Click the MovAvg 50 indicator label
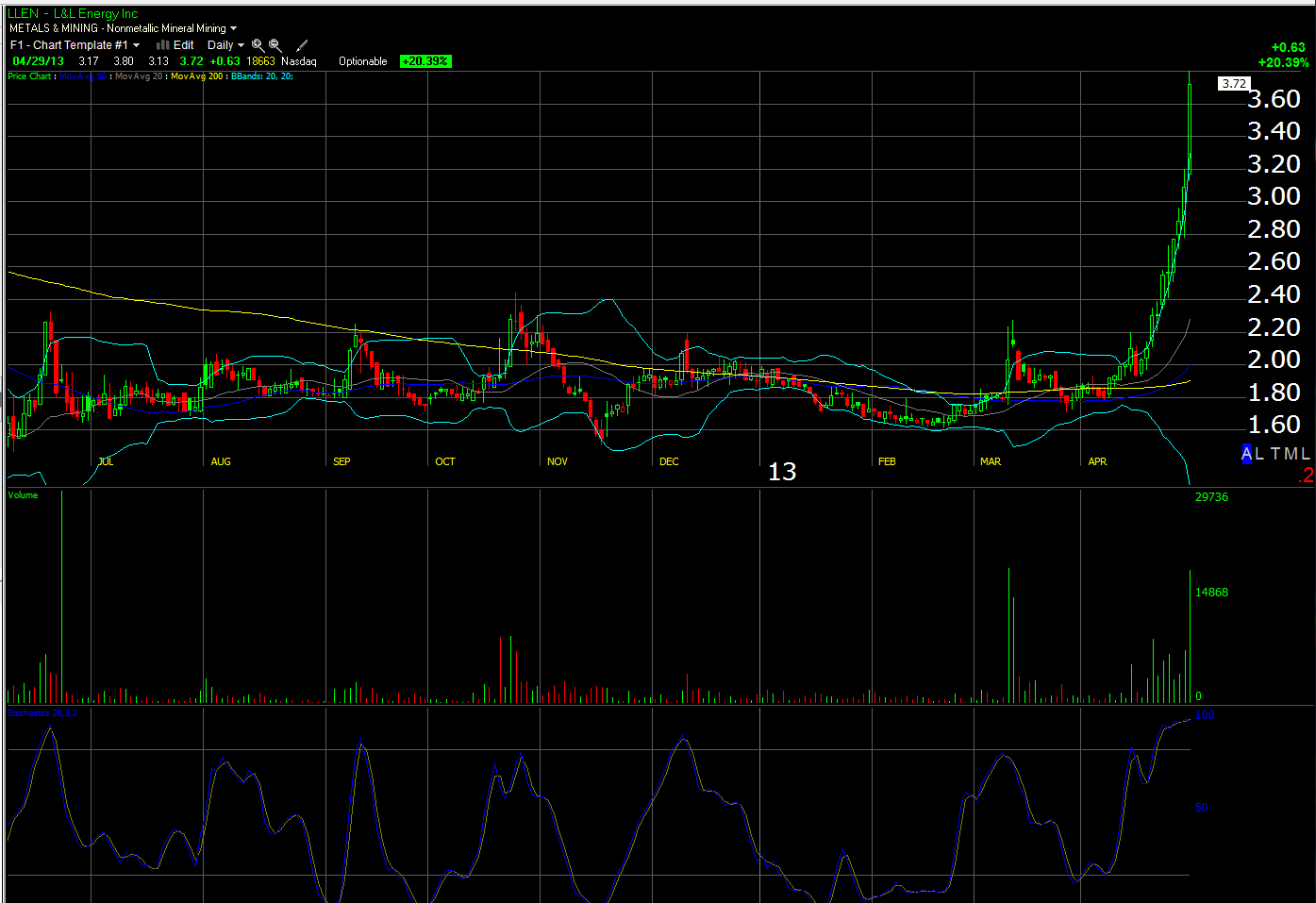Screen dimensions: 1316x903 coord(83,76)
